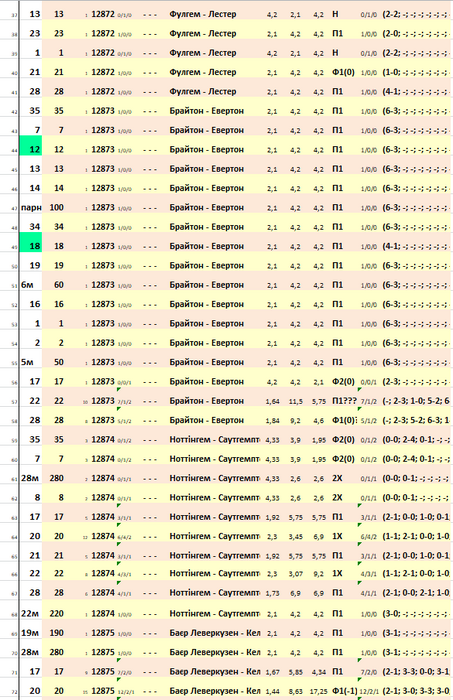453x700 pixels.
Task: Click the odds cell 1,84
Action: [x=272, y=421]
